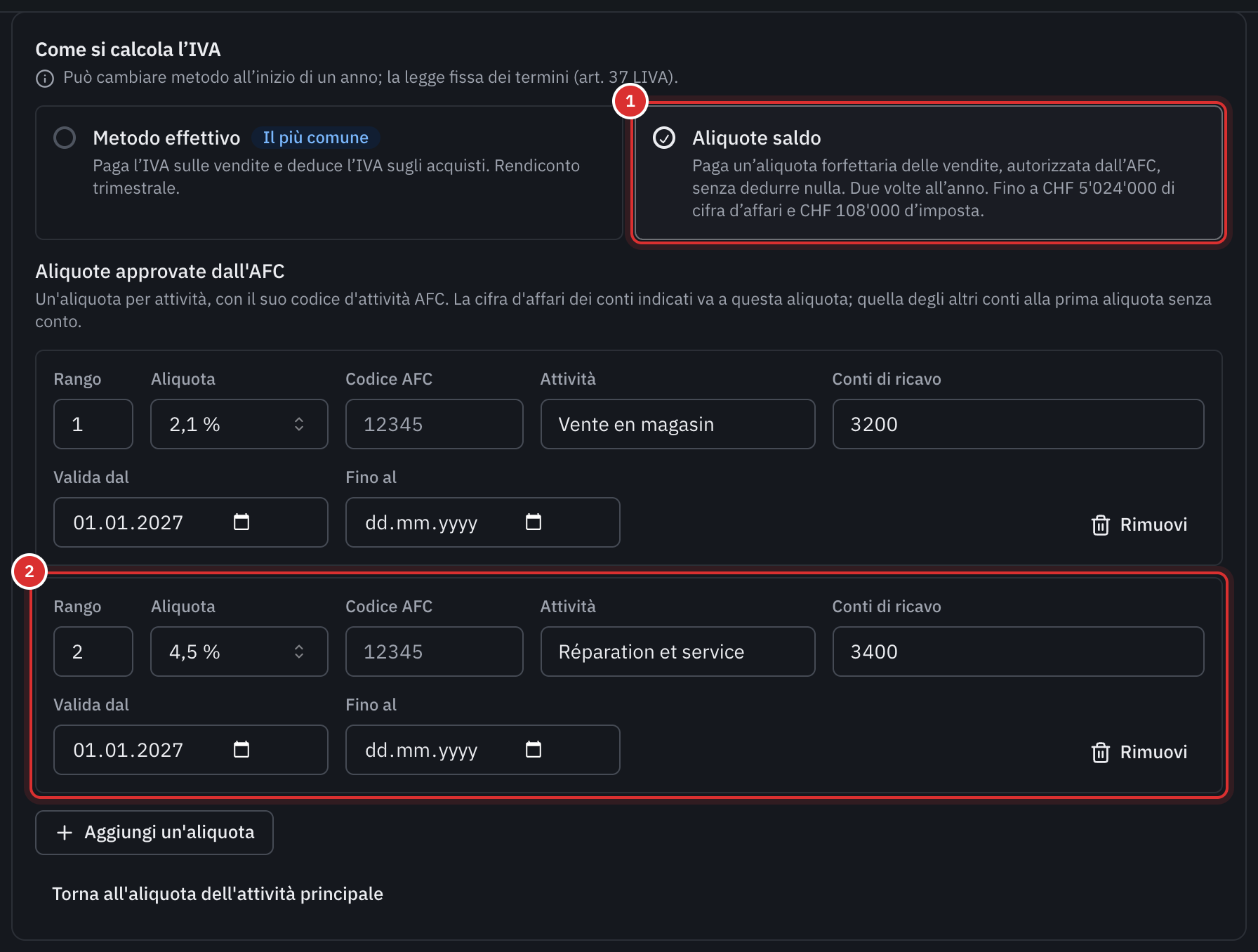The height and width of the screenshot is (952, 1258).
Task: Focus the Rango field containing 2
Action: pos(93,652)
